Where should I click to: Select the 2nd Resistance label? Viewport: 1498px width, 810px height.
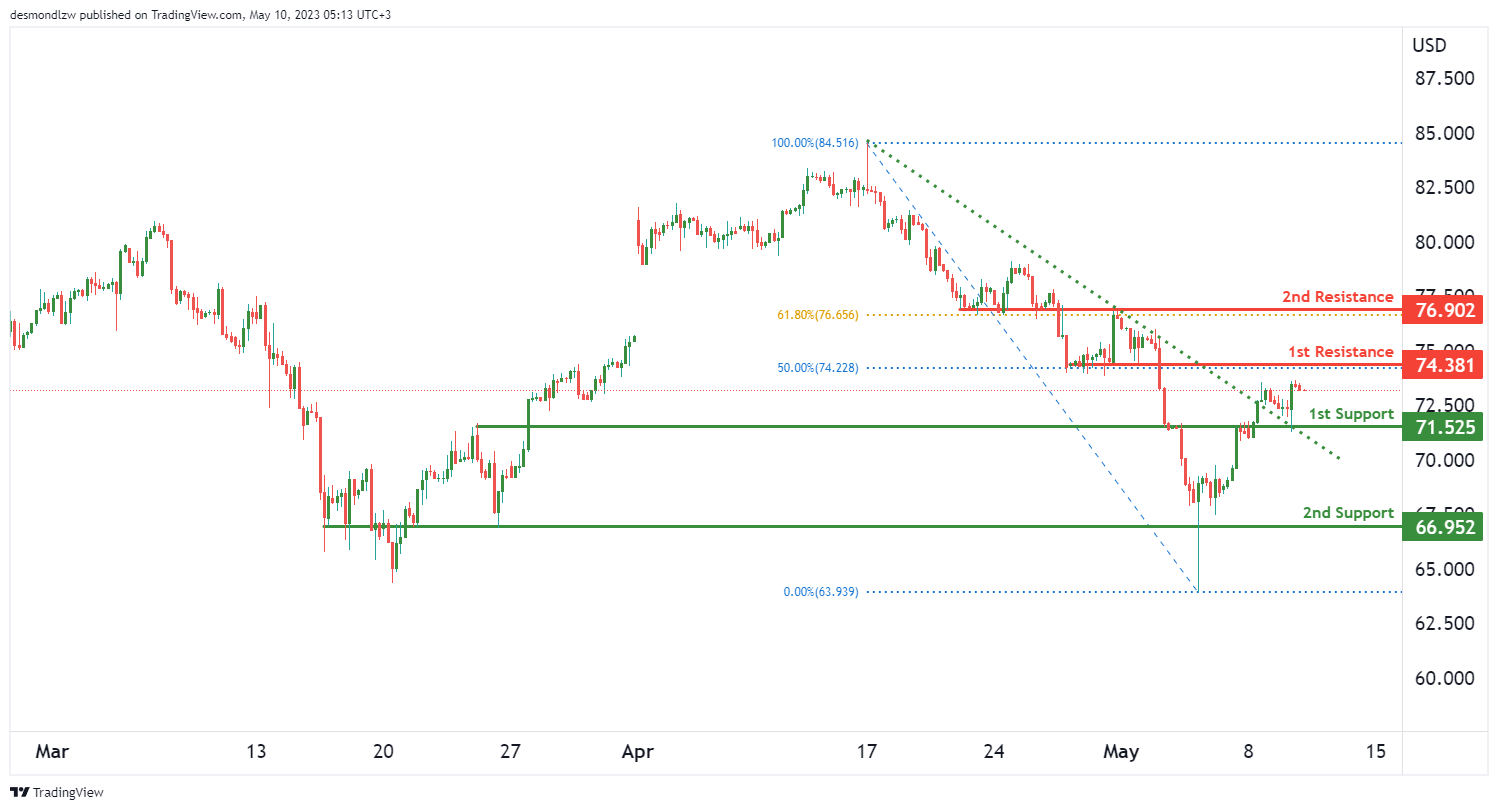pos(1337,297)
